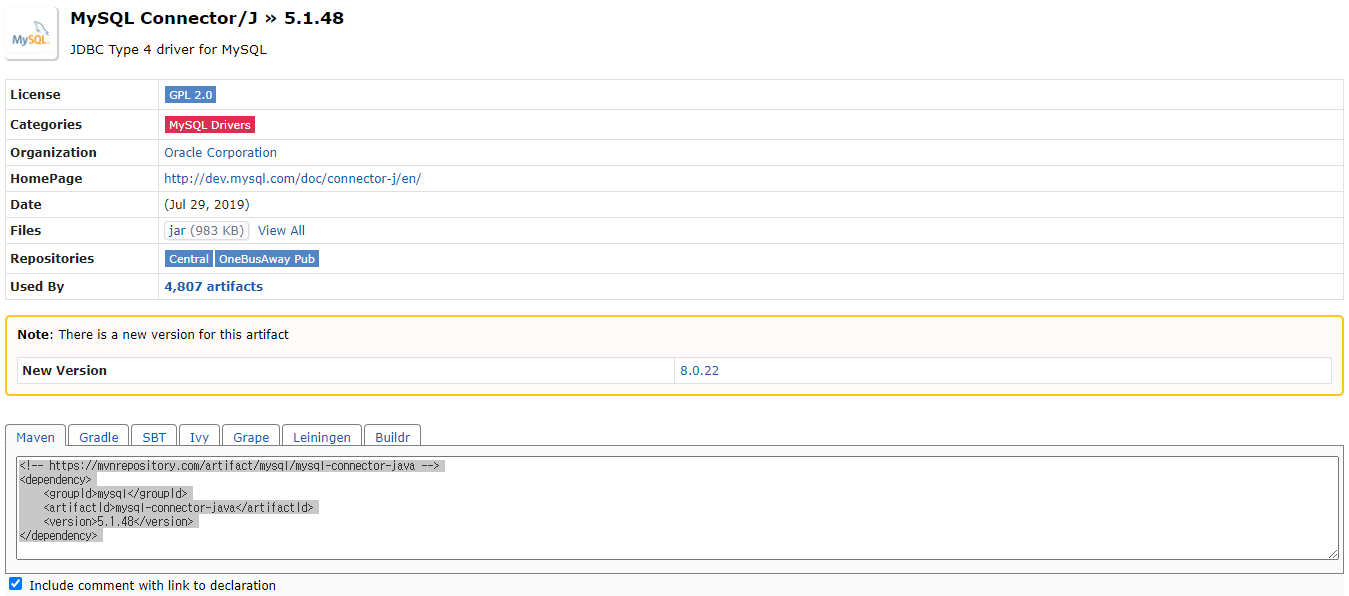This screenshot has height=596, width=1349.
Task: Switch to the SBT tab
Action: [x=154, y=437]
